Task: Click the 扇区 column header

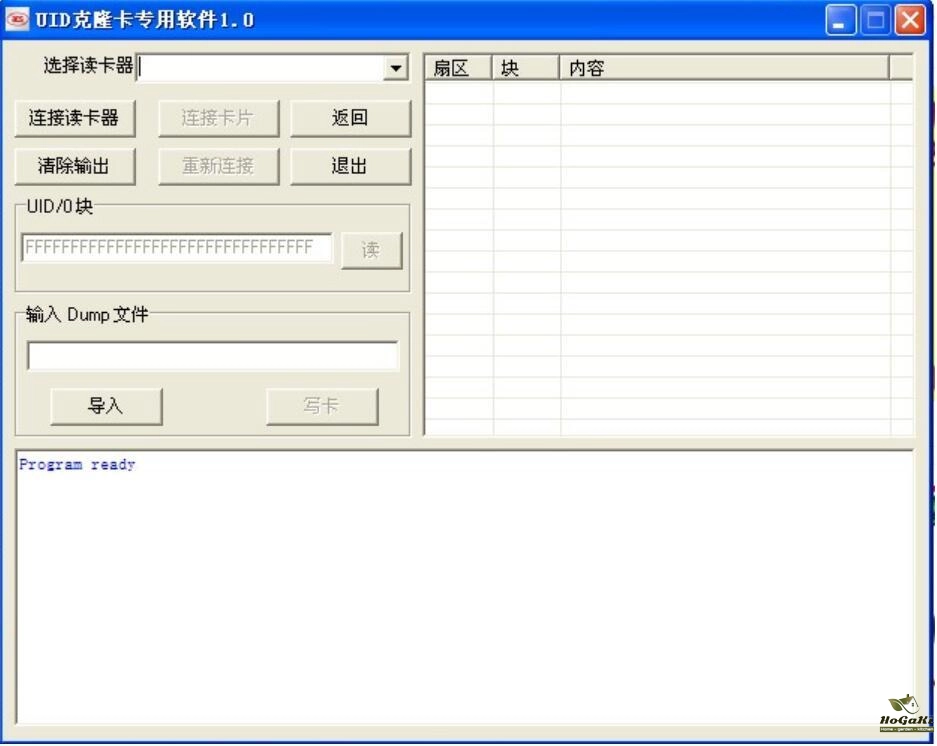Action: click(458, 68)
